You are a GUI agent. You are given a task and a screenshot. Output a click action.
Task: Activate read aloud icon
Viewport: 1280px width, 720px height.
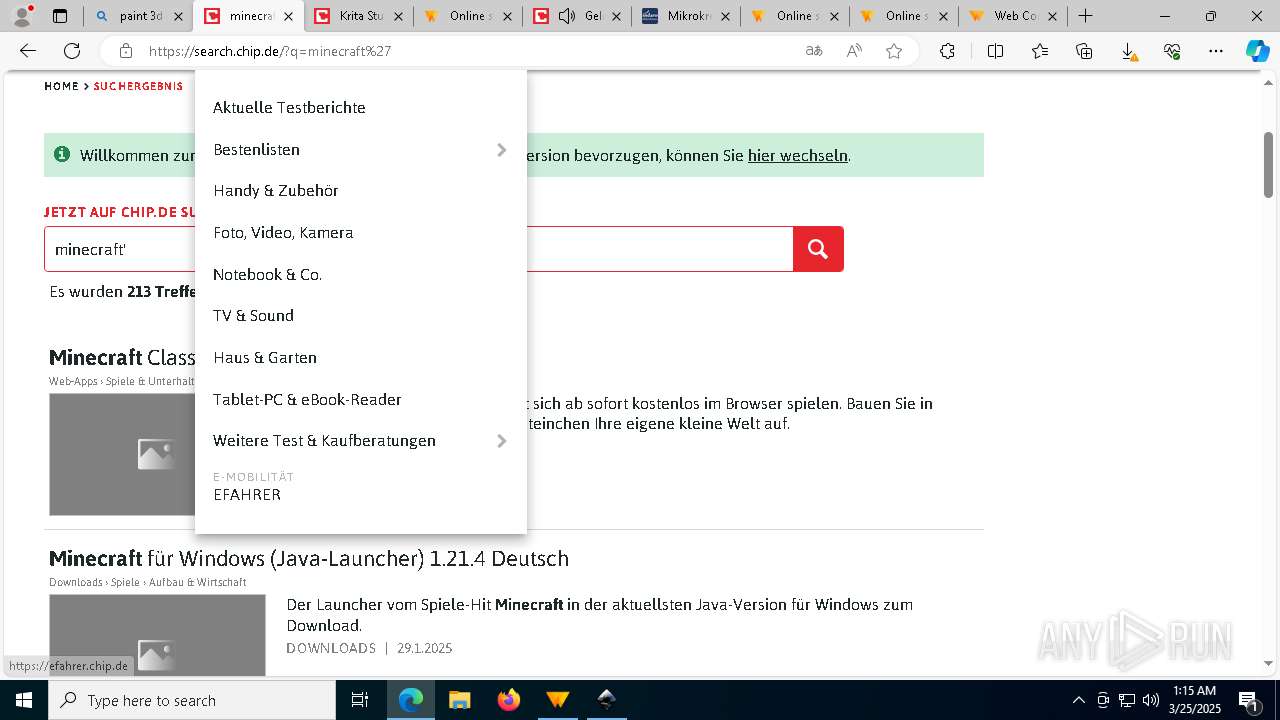click(854, 51)
